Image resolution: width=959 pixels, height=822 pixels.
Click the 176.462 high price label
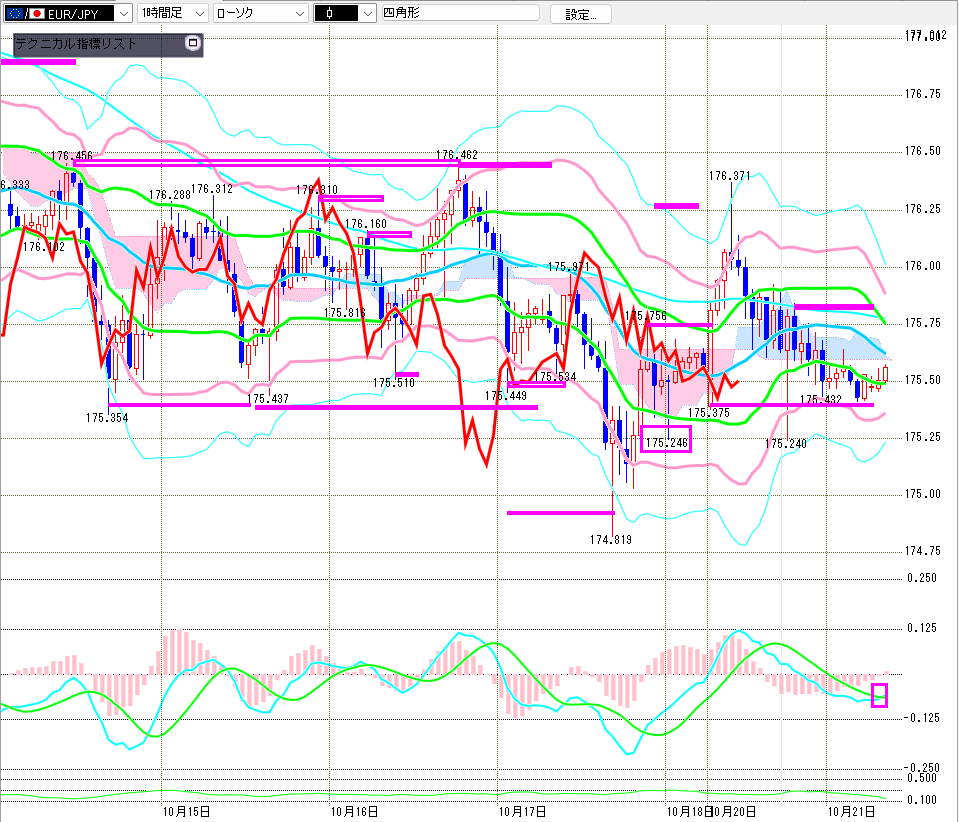coord(457,155)
